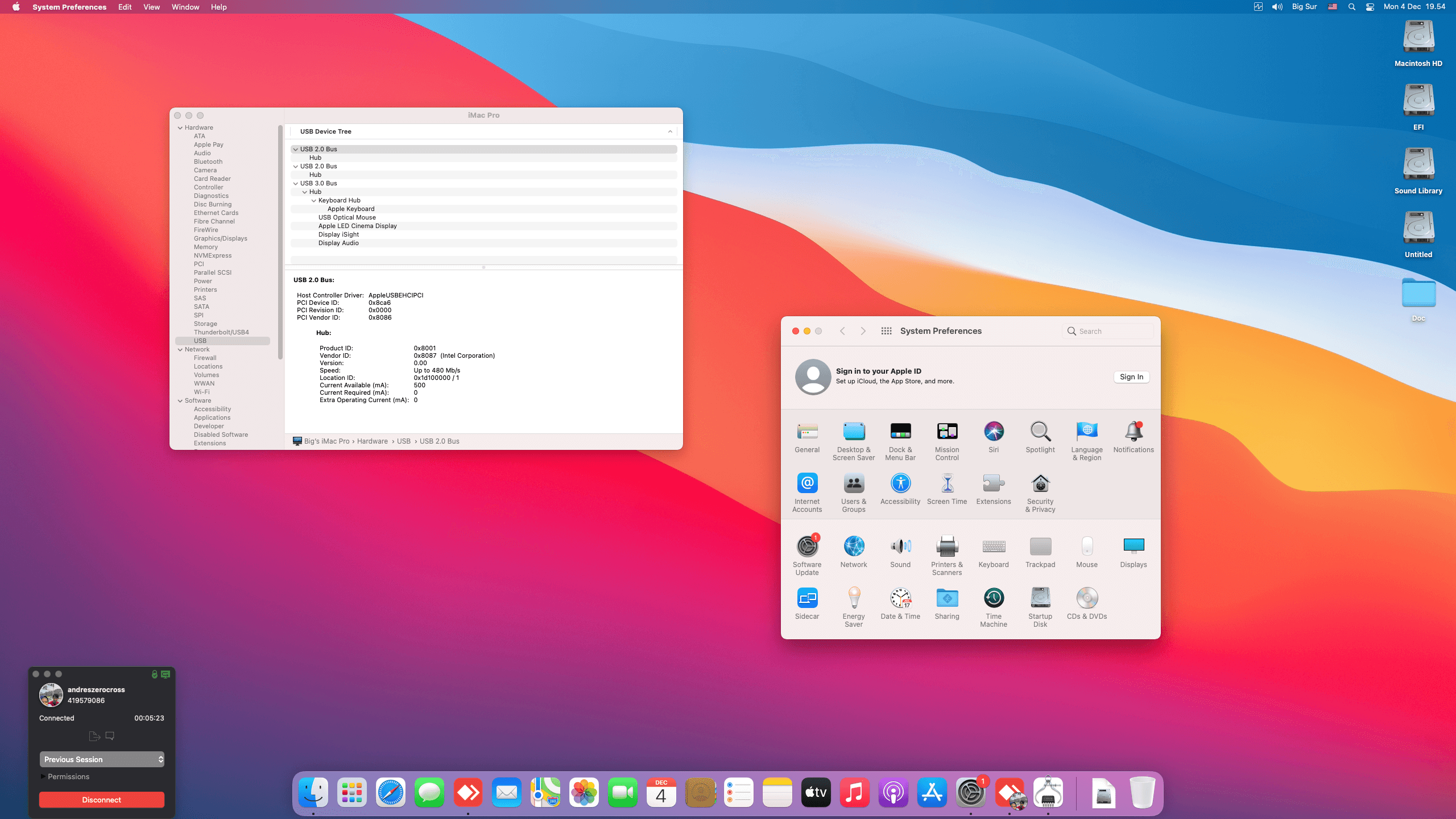Click Big's iMac Pro in path bar
1456x819 pixels.
326,441
